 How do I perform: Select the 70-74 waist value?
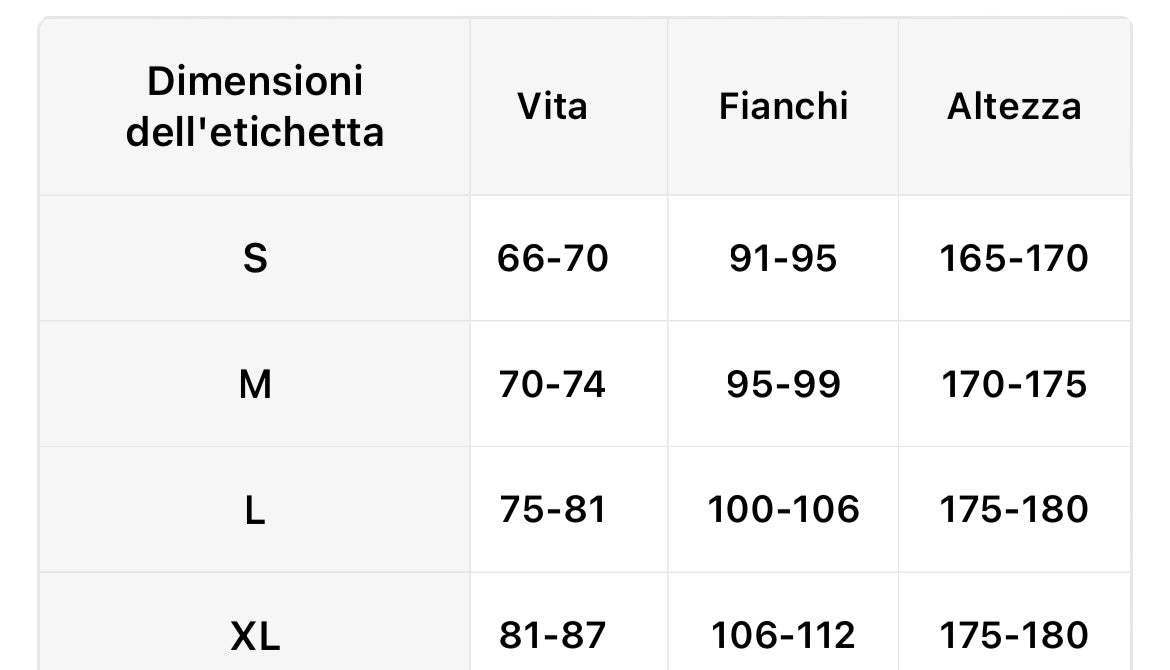(x=552, y=385)
